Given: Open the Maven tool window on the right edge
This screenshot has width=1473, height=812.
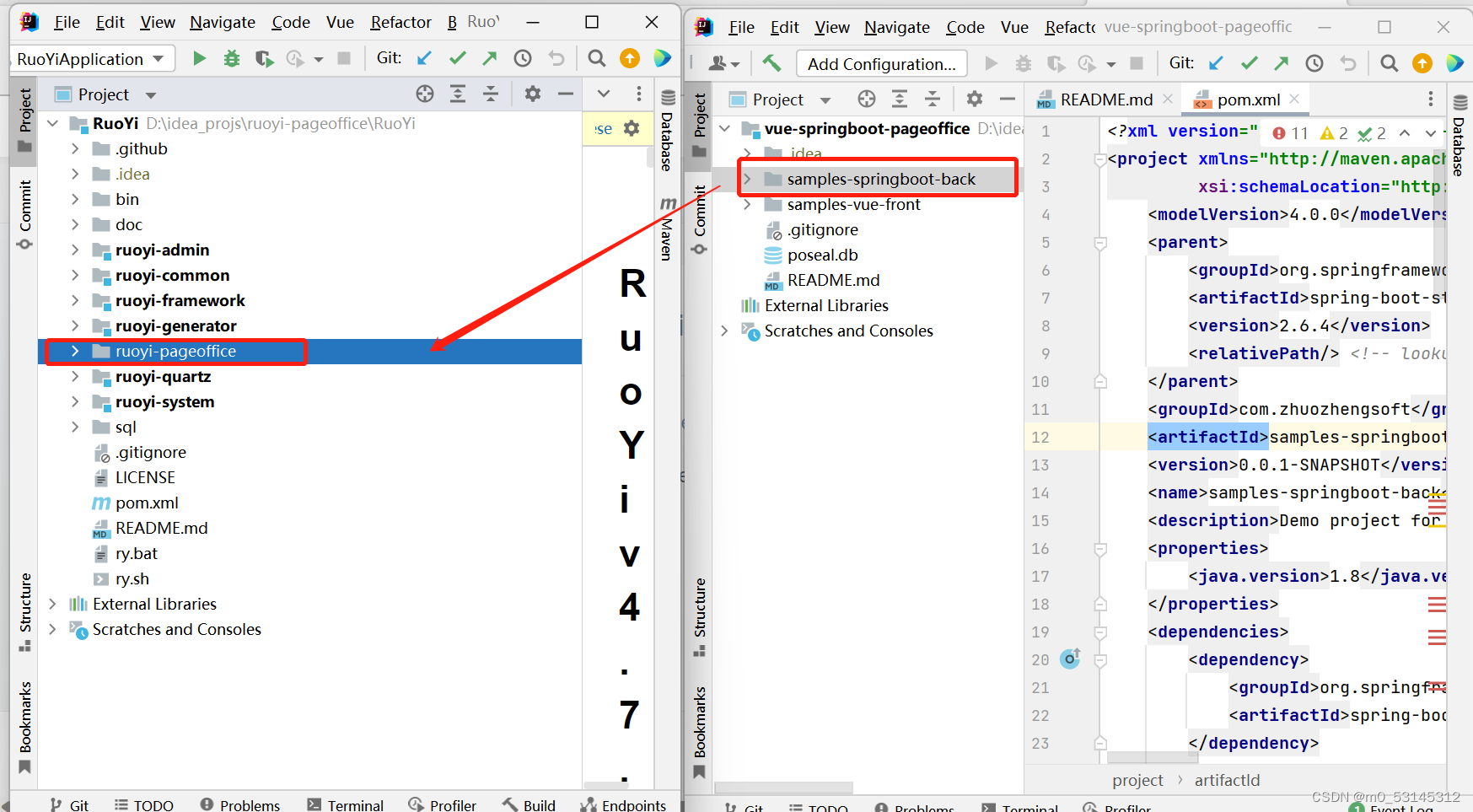Looking at the screenshot, I should coord(667,226).
